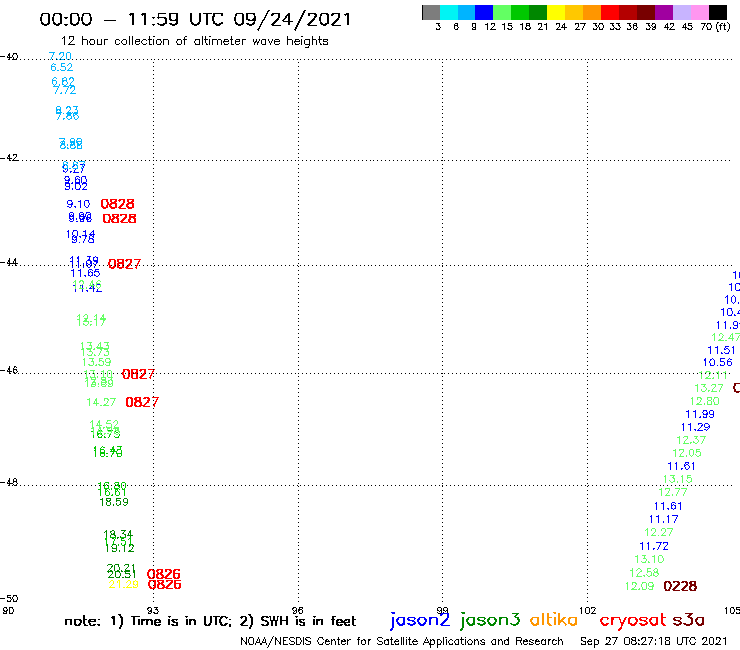
Task: Click the 102 longitude axis label
Action: point(588,611)
